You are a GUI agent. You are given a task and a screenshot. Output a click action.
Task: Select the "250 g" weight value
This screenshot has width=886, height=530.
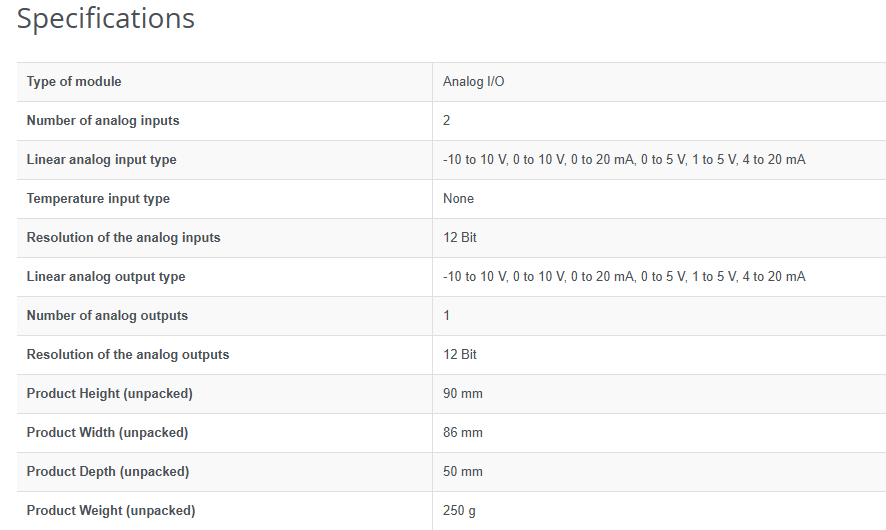(460, 510)
